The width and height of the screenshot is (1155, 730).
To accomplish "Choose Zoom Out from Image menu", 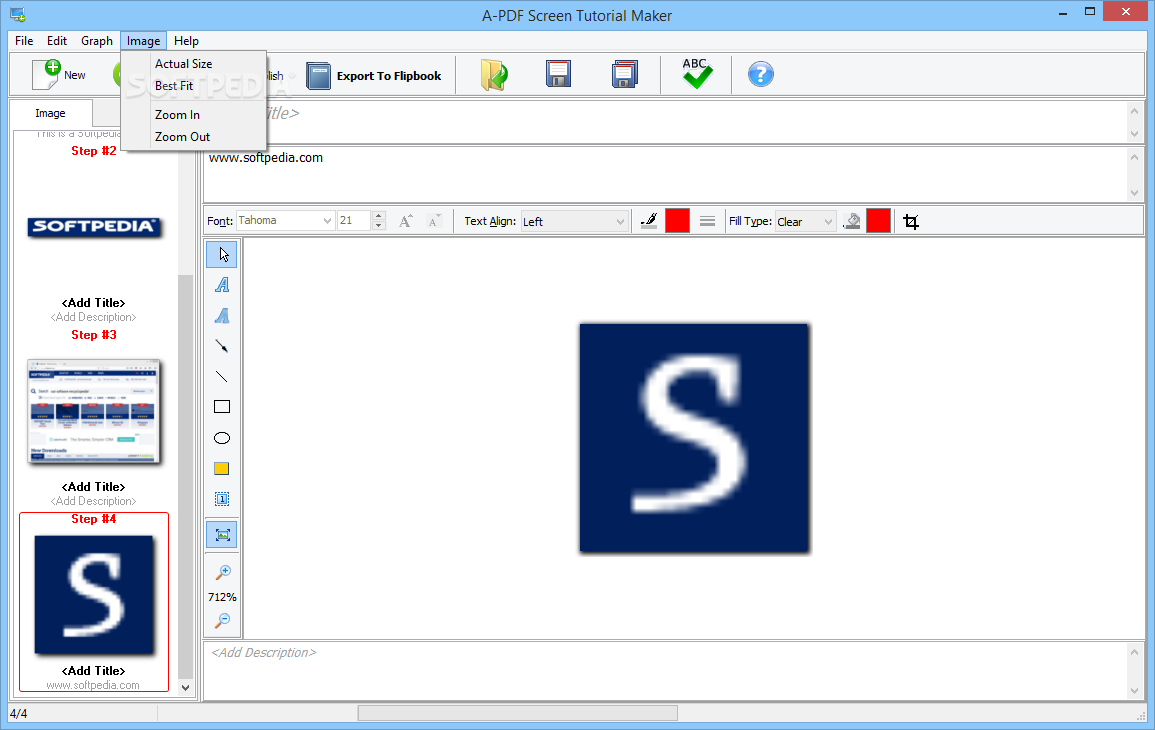I will (x=193, y=137).
